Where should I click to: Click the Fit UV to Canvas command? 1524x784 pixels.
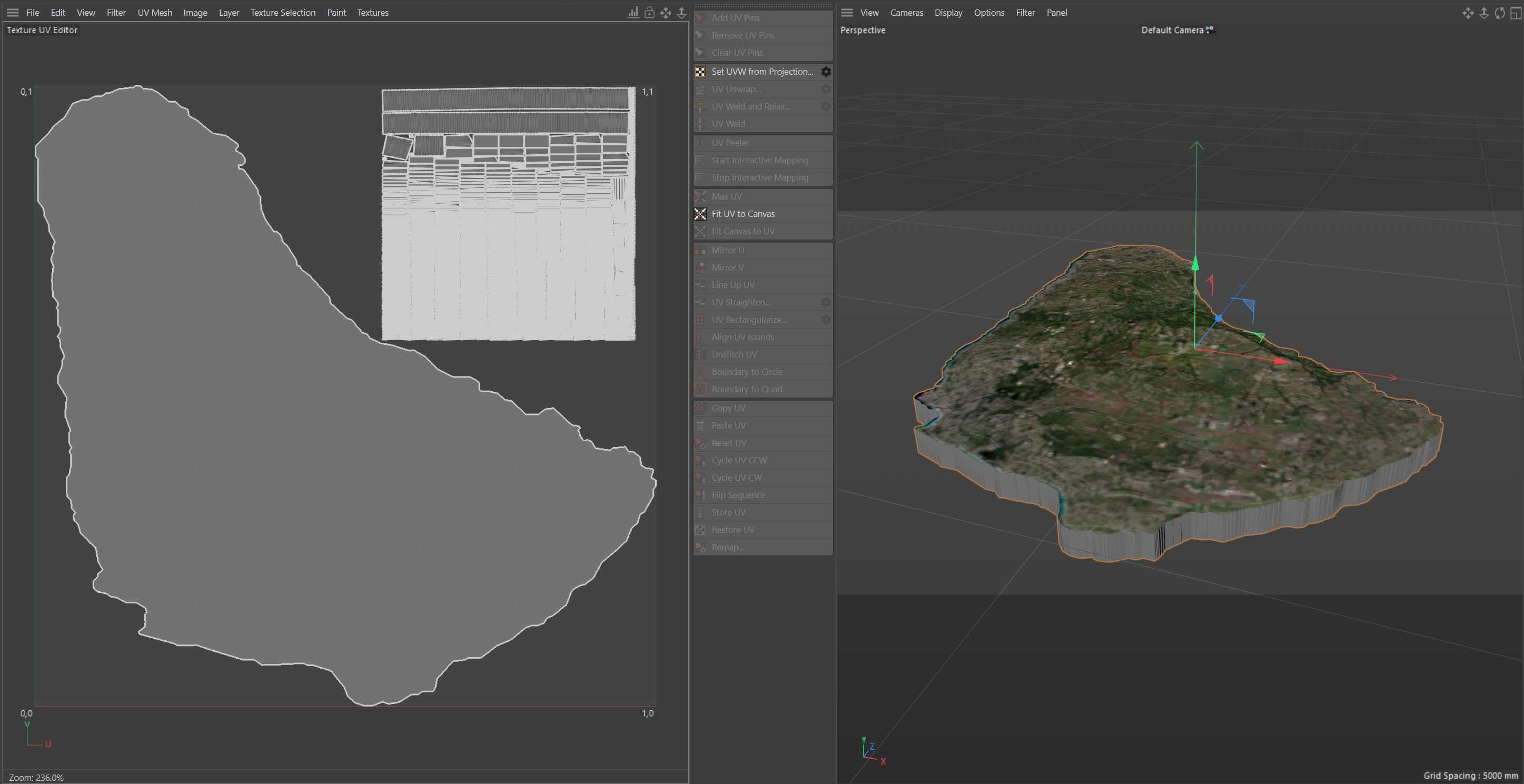[x=743, y=214]
